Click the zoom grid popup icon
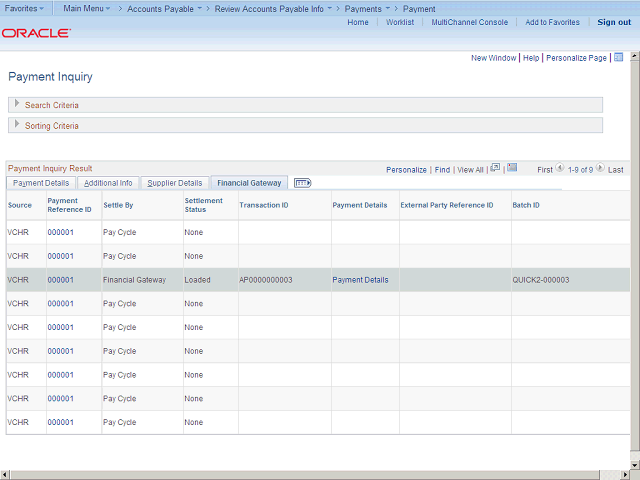This screenshot has height=480, width=640. pos(495,169)
